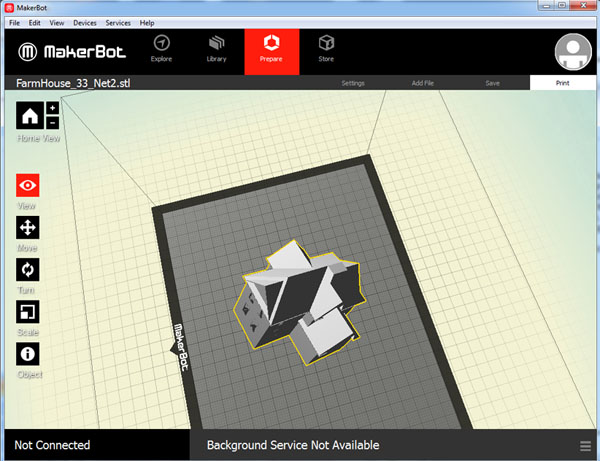Open print Settings
This screenshot has height=461, width=600.
coord(353,83)
